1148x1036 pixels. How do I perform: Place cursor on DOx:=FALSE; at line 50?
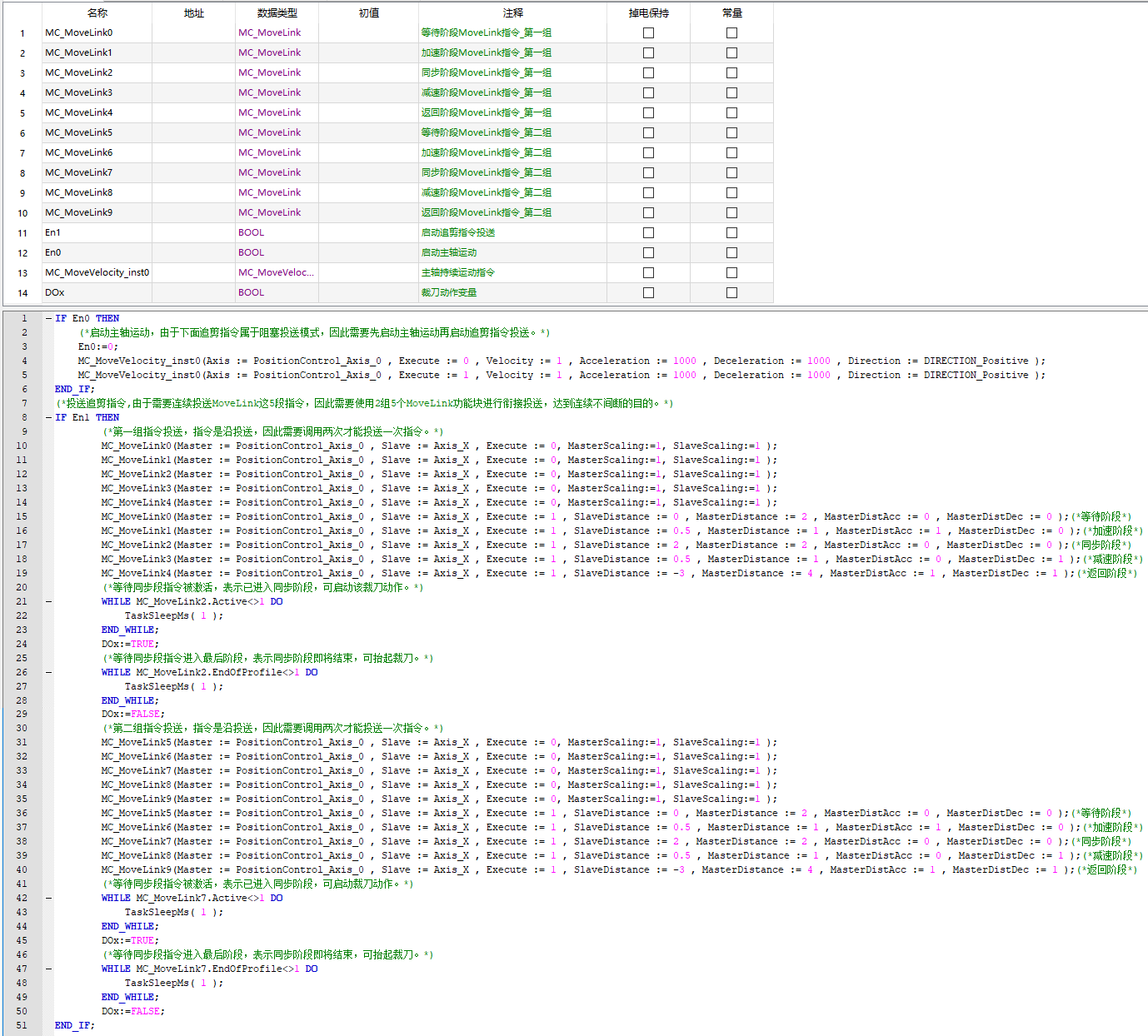(133, 1011)
